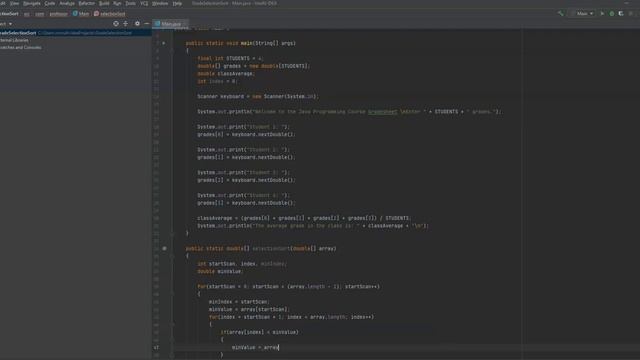Image resolution: width=640 pixels, height=360 pixels.
Task: Click the Build Project hammer icon
Action: click(560, 13)
